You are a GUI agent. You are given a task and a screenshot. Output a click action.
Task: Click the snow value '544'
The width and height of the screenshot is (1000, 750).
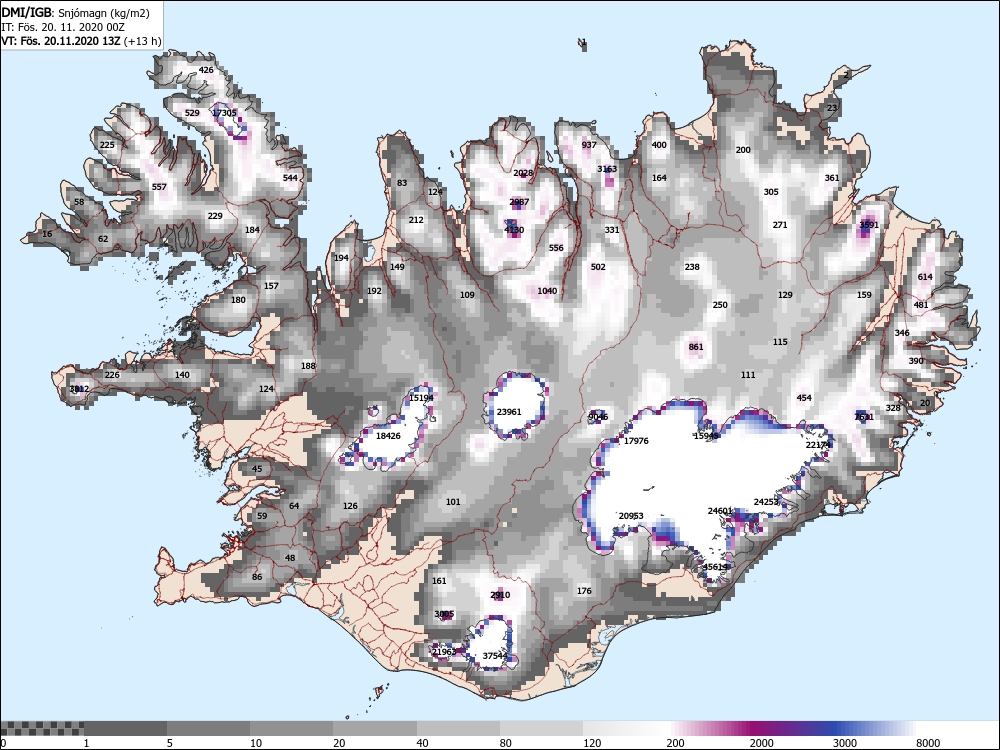290,178
